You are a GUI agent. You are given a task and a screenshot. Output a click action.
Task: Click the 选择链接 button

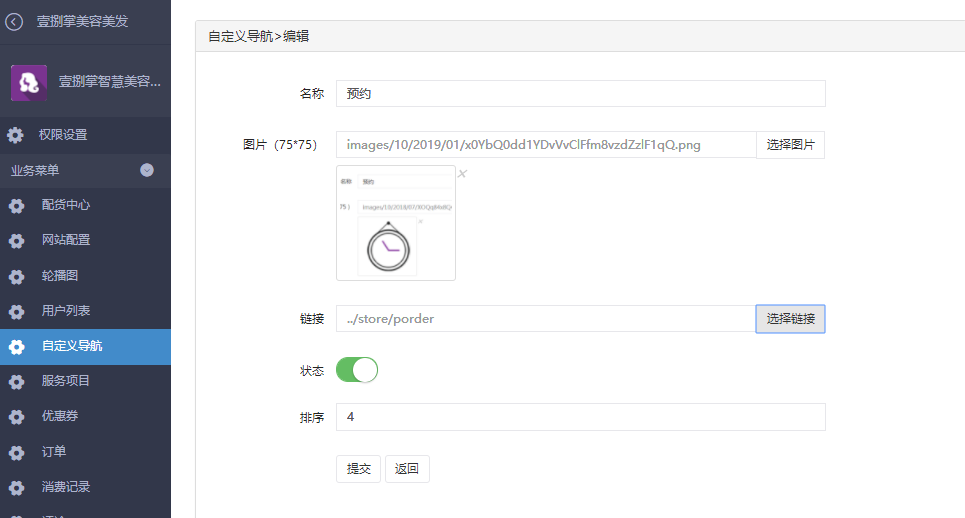click(790, 319)
